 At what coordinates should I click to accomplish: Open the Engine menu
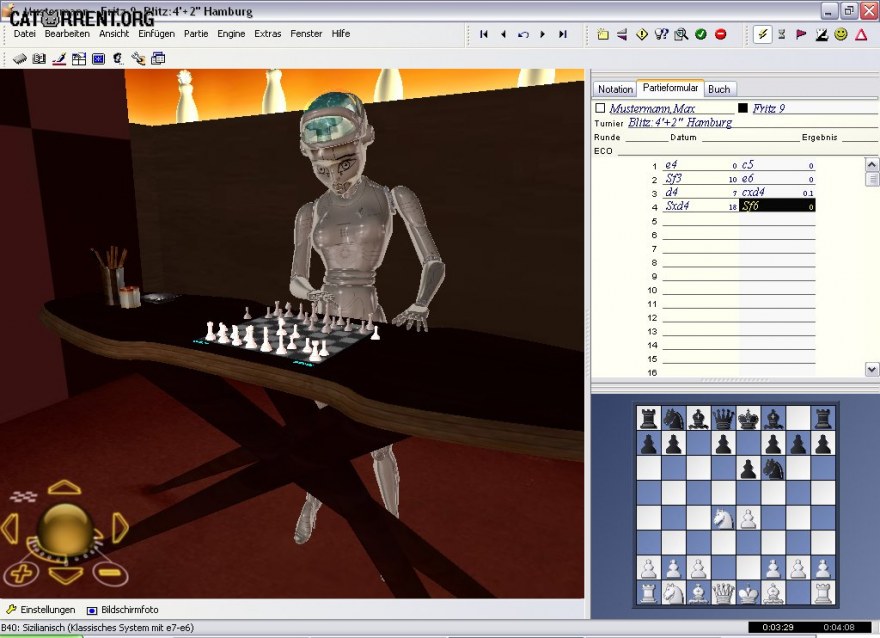click(231, 34)
